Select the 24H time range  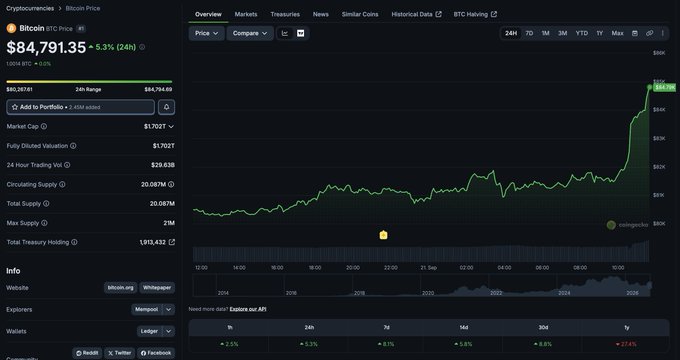tap(511, 33)
